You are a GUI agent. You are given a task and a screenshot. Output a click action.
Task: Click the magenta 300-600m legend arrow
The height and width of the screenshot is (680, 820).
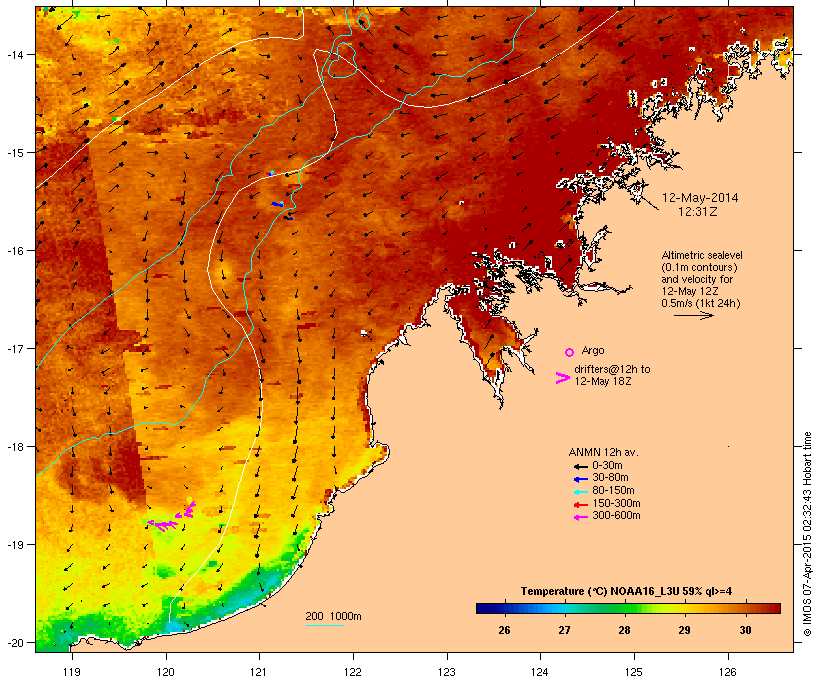580,517
